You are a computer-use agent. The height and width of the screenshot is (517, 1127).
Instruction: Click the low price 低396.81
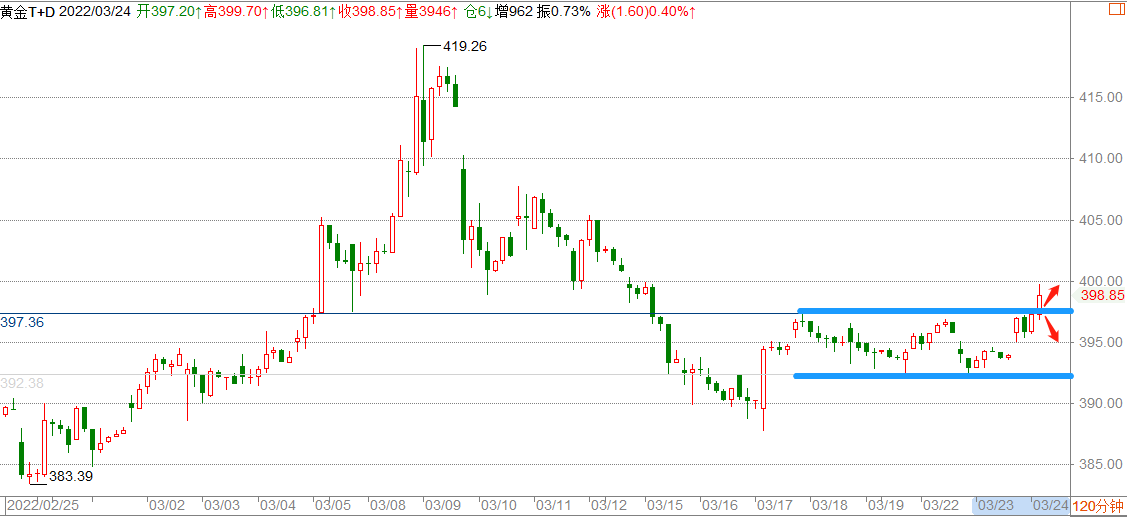coord(303,10)
